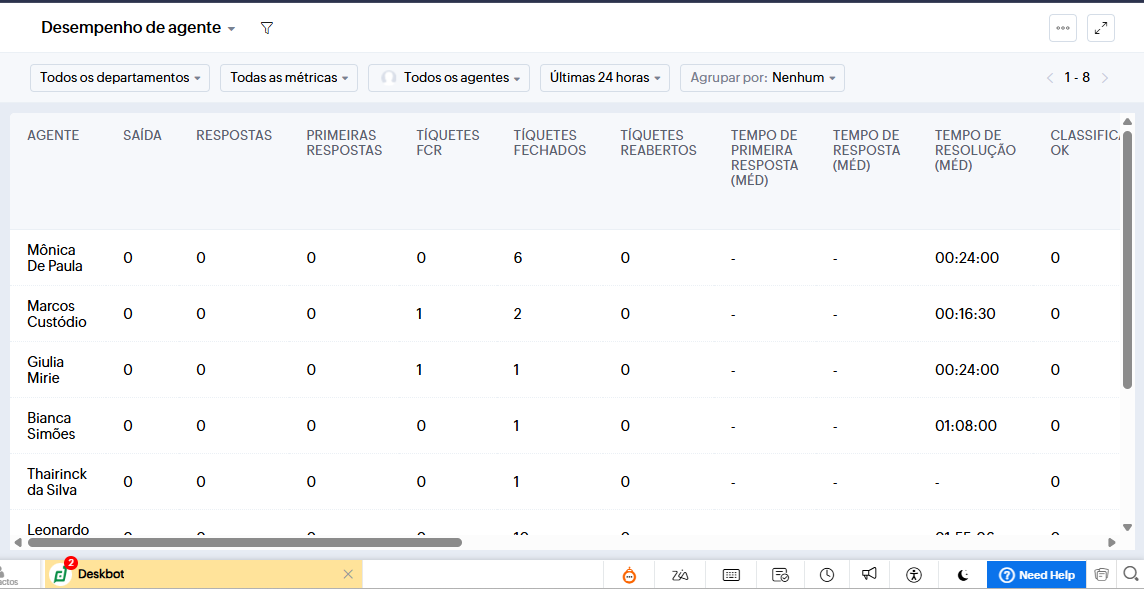Image resolution: width=1144 pixels, height=589 pixels.
Task: Open the announcements megaphone icon
Action: click(x=869, y=575)
